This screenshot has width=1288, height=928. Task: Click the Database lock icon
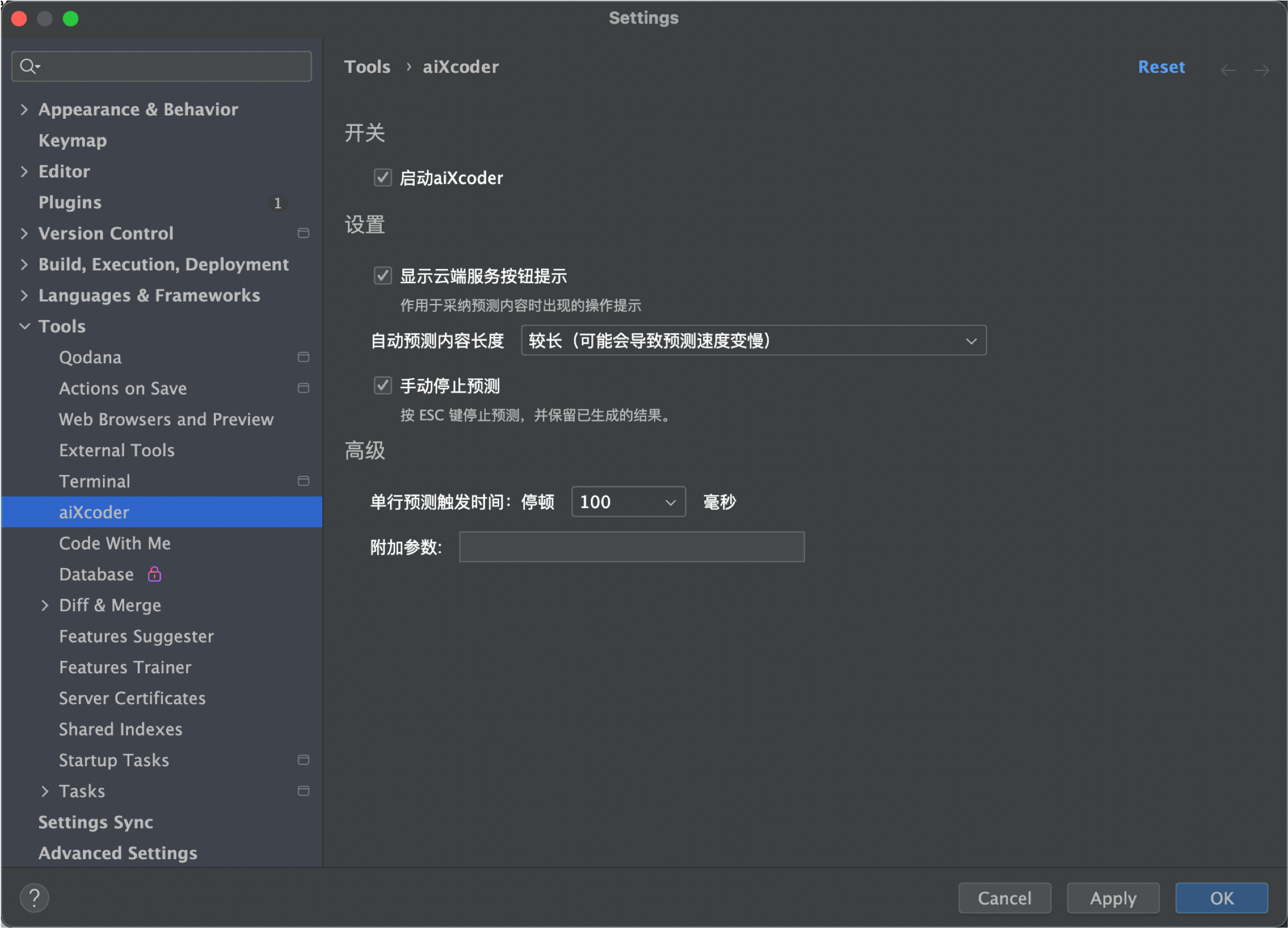click(x=155, y=574)
